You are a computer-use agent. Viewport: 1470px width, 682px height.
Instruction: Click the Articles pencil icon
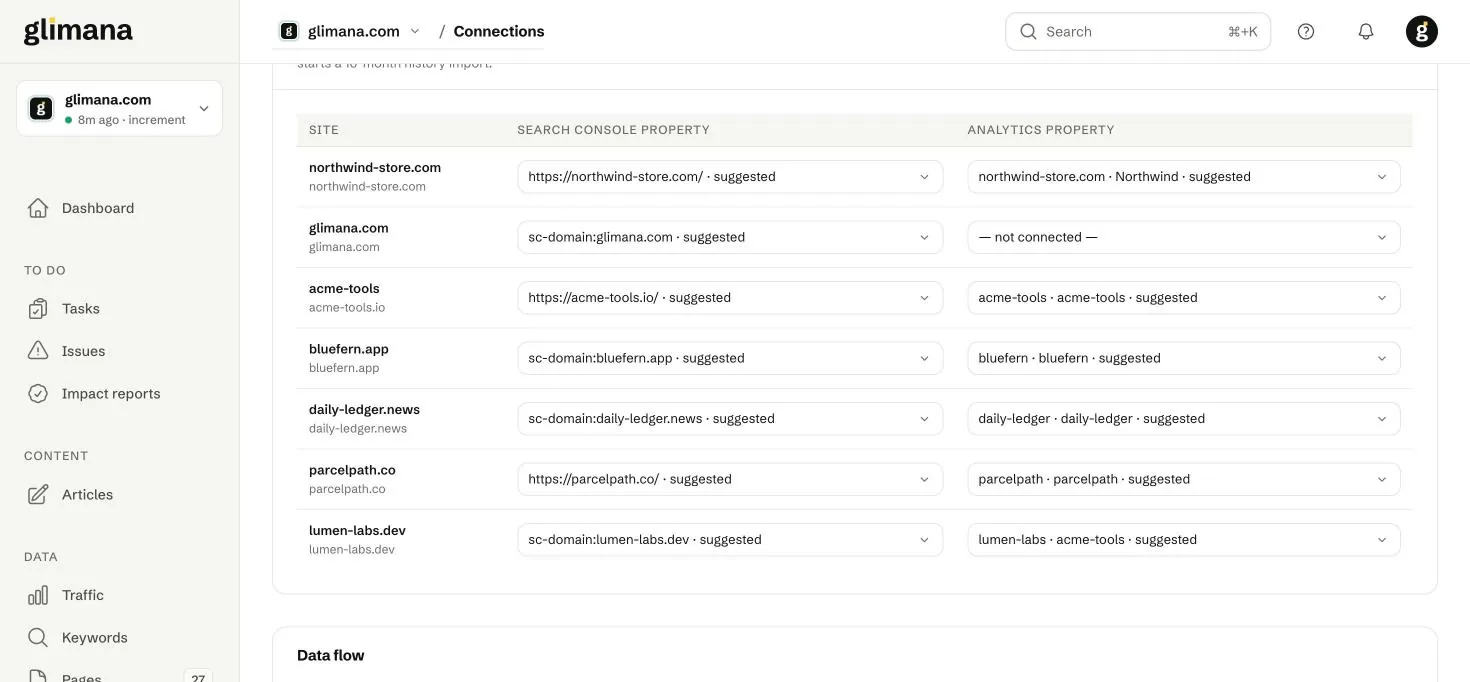tap(38, 494)
